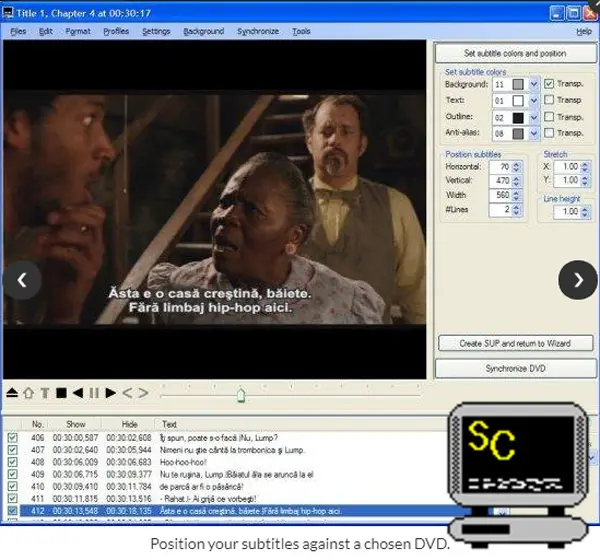Adjust Stretch X stepper
Image resolution: width=600 pixels, height=560 pixels.
point(584,167)
